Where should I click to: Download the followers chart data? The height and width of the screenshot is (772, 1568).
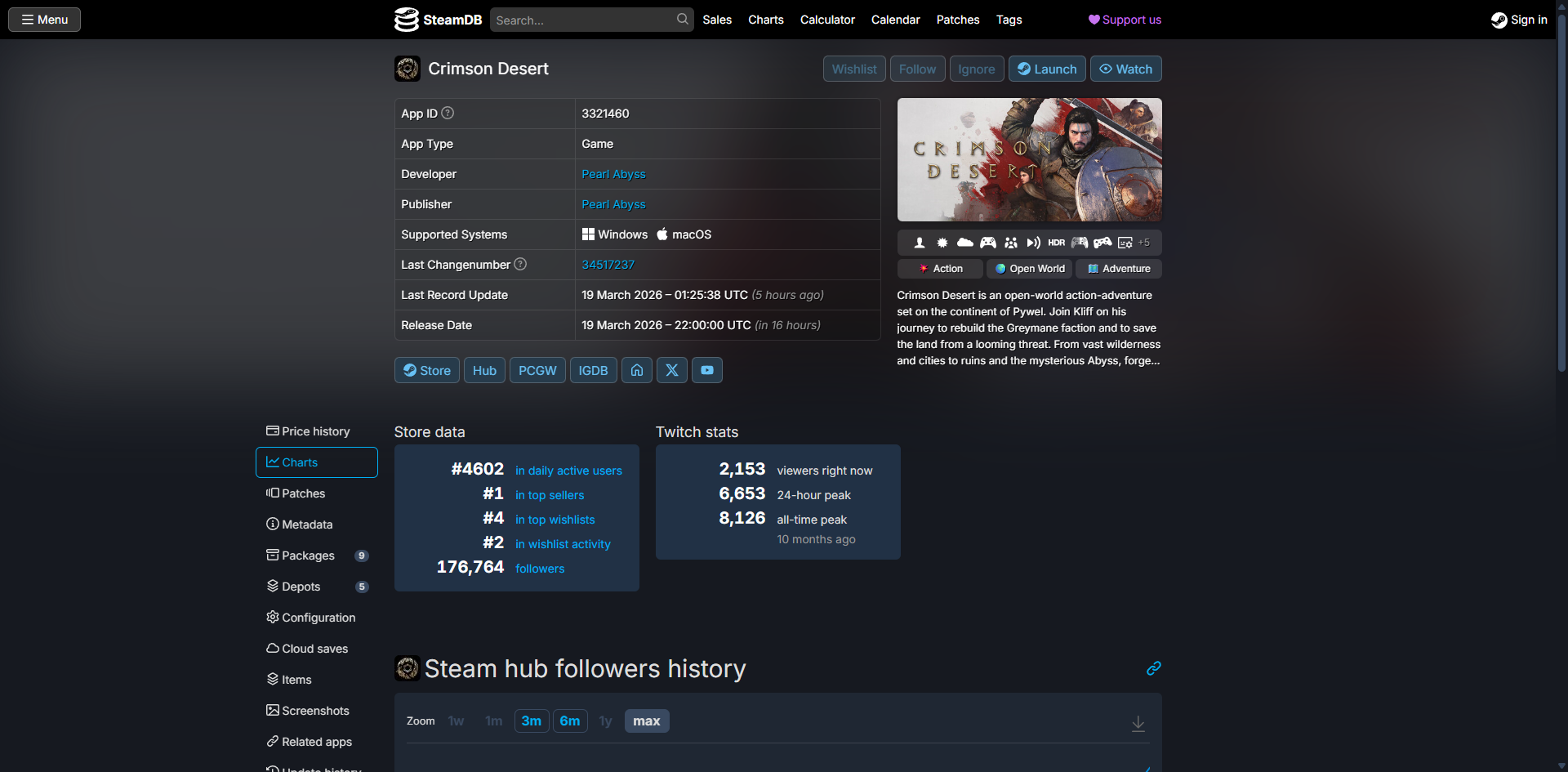pos(1138,723)
